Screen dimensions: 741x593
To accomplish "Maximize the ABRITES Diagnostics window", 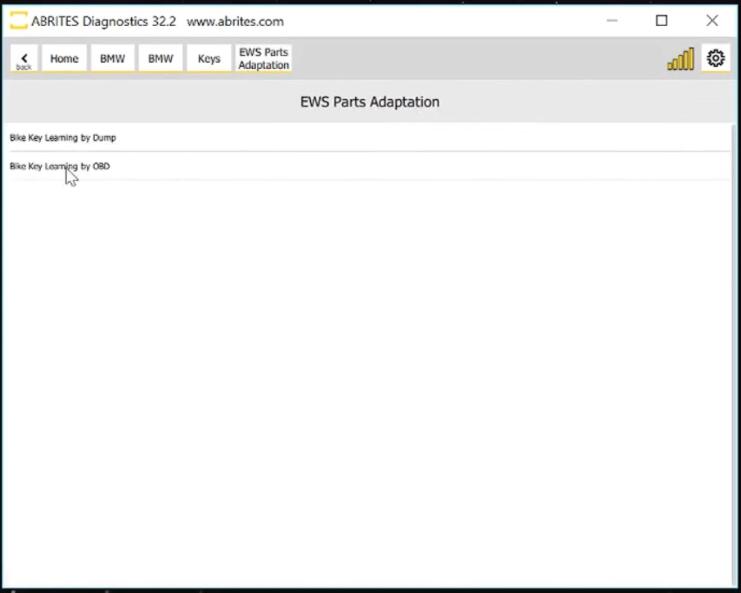I will pyautogui.click(x=662, y=21).
